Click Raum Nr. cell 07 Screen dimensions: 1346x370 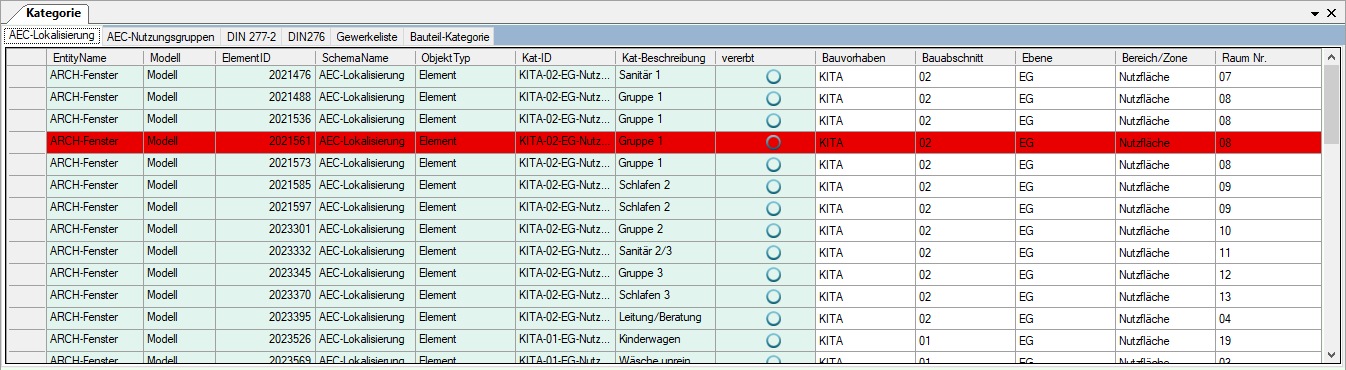1268,76
